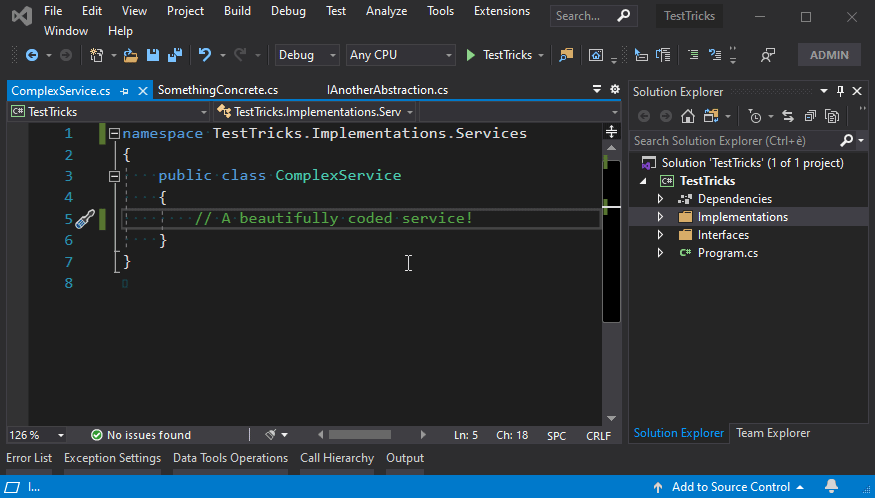Click the No issues found indicator
This screenshot has width=875, height=498.
141,435
